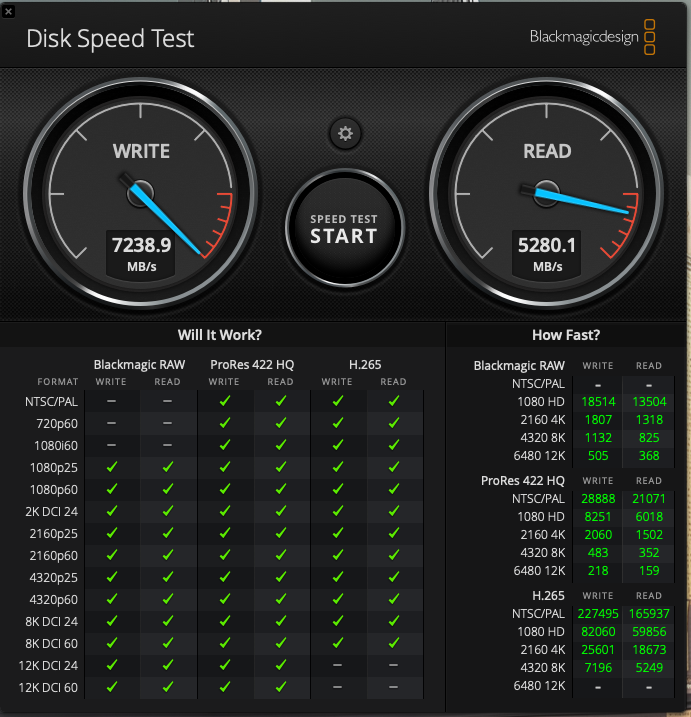The height and width of the screenshot is (717, 691).
Task: Click the H.265 NTSC/PAL write value 227495
Action: [598, 614]
